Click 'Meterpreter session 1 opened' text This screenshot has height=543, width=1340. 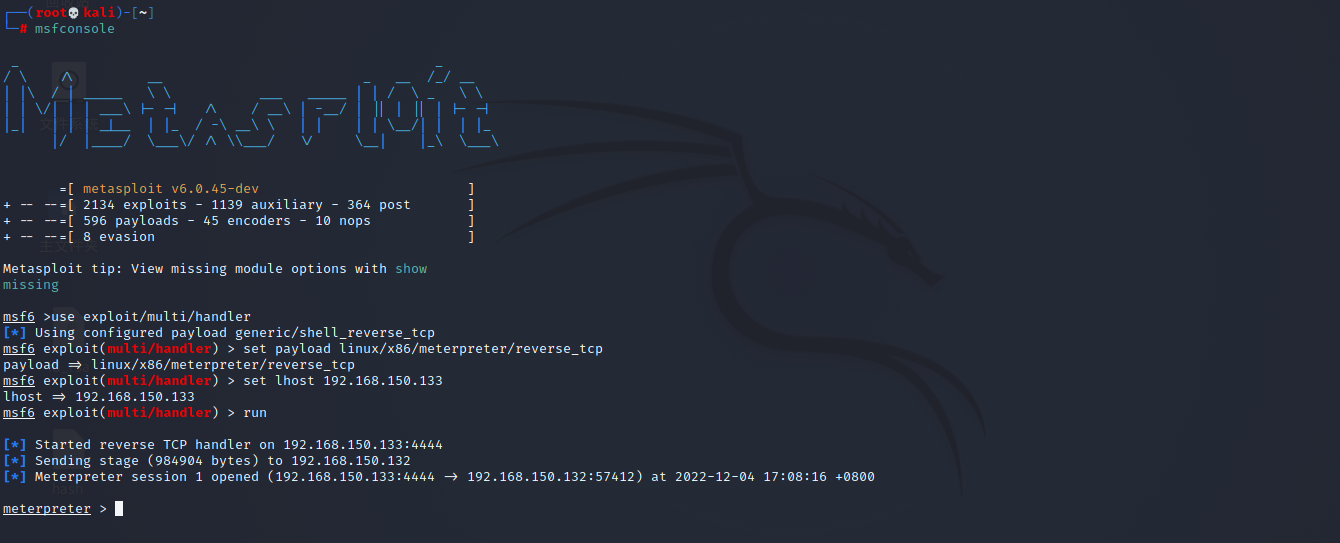(x=147, y=477)
